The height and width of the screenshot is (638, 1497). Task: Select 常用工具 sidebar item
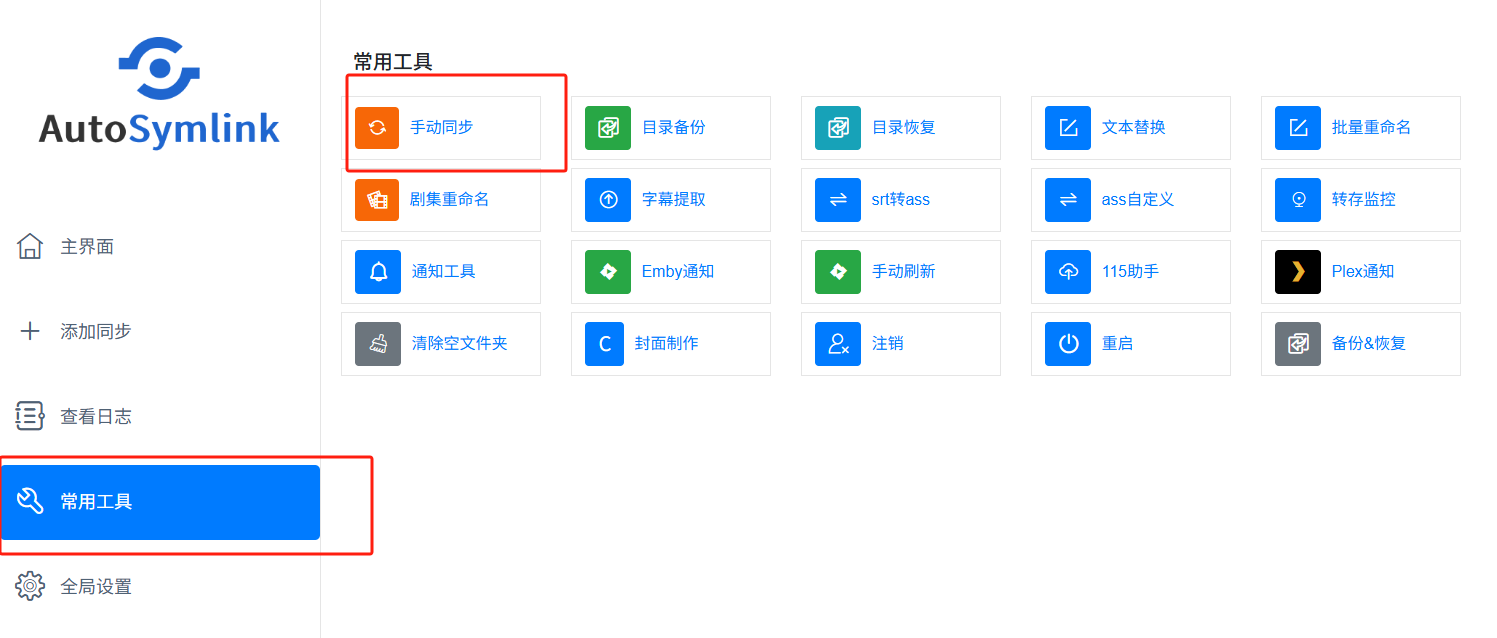tap(160, 502)
